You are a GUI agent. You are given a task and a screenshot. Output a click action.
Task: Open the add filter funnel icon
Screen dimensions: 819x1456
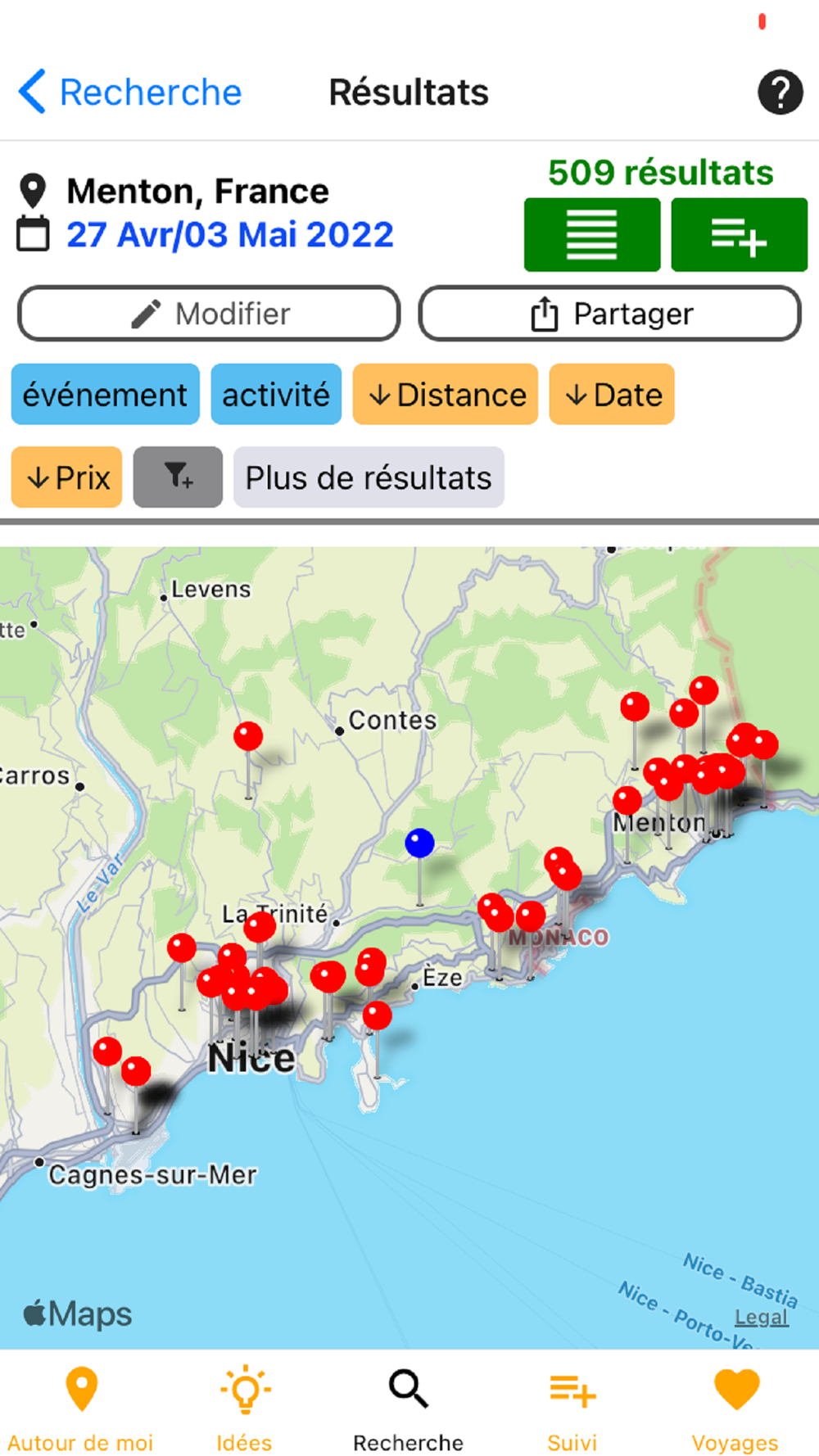178,477
